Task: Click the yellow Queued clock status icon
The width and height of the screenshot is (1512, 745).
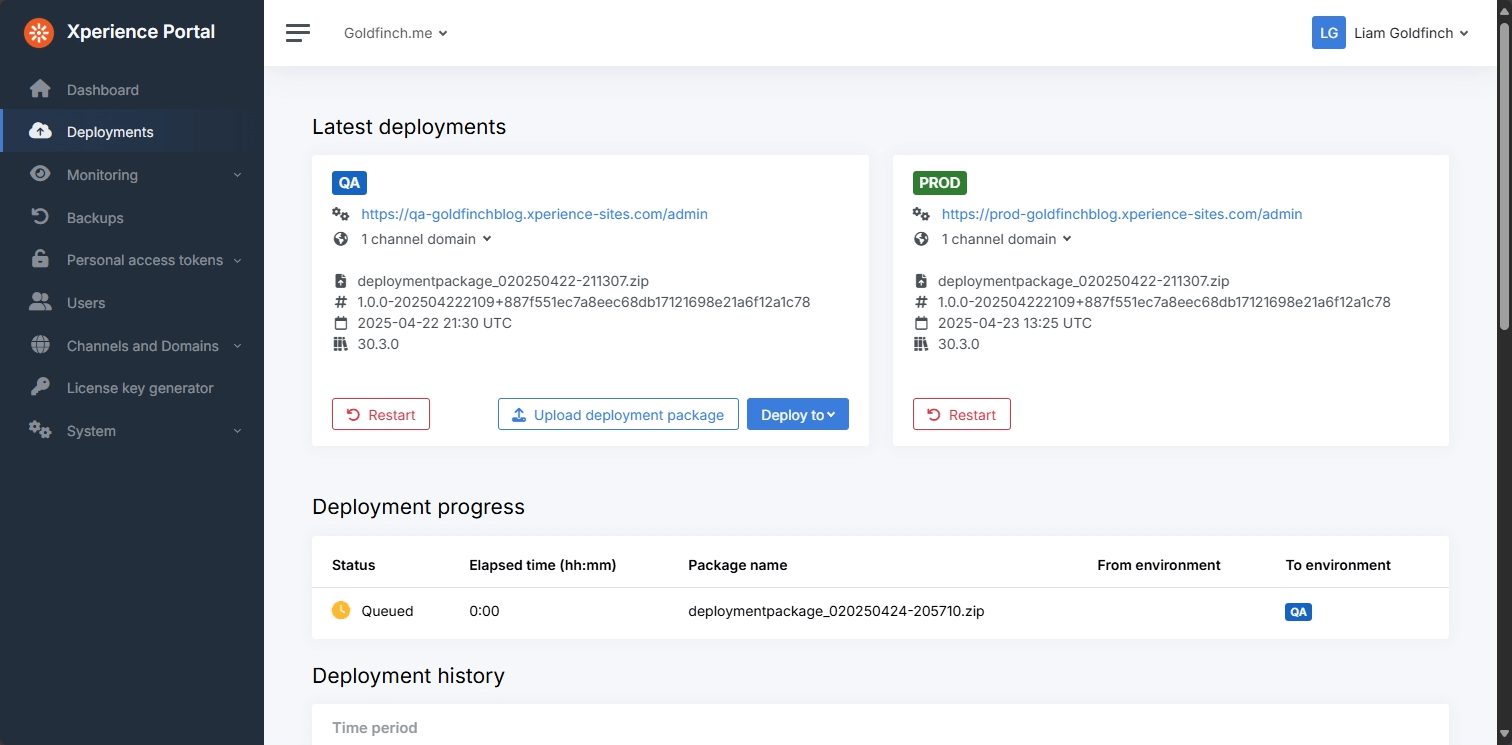Action: coord(341,610)
